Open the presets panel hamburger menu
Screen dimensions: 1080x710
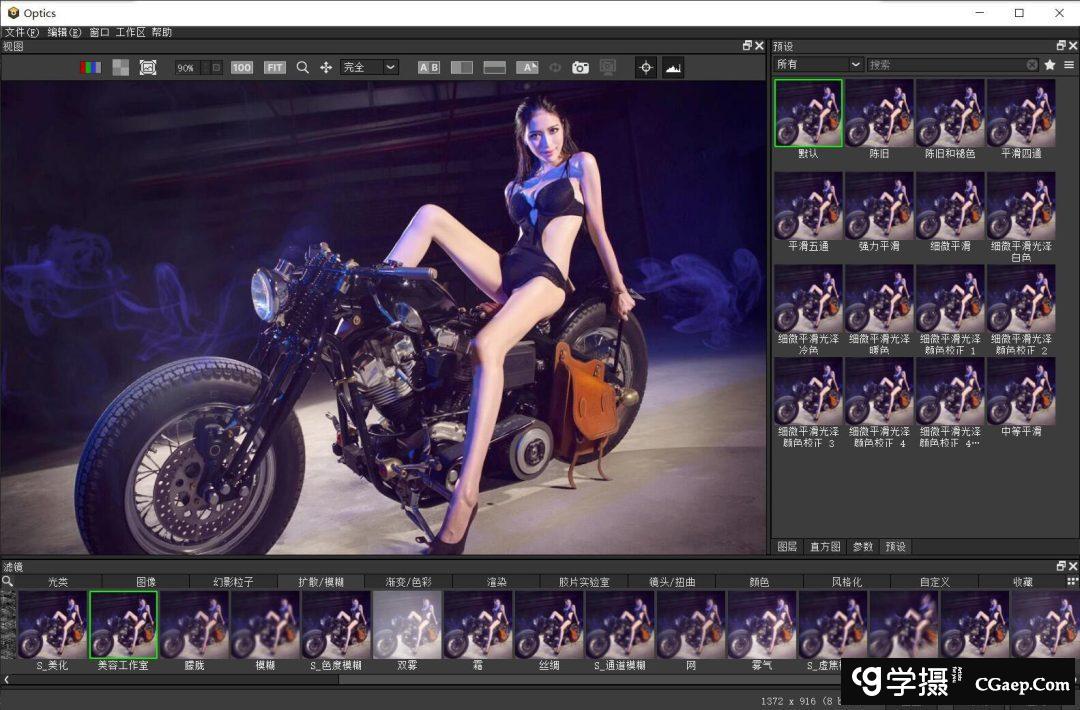coord(1069,64)
